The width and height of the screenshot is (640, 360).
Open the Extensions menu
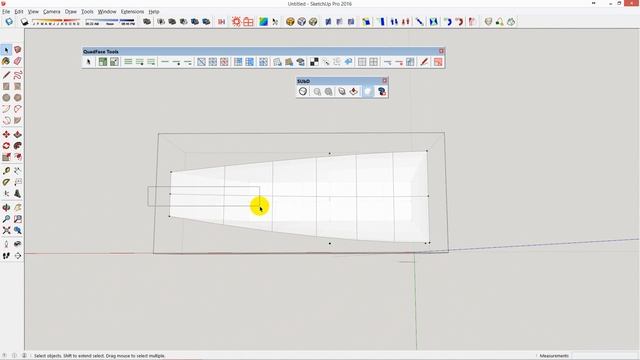tap(132, 11)
